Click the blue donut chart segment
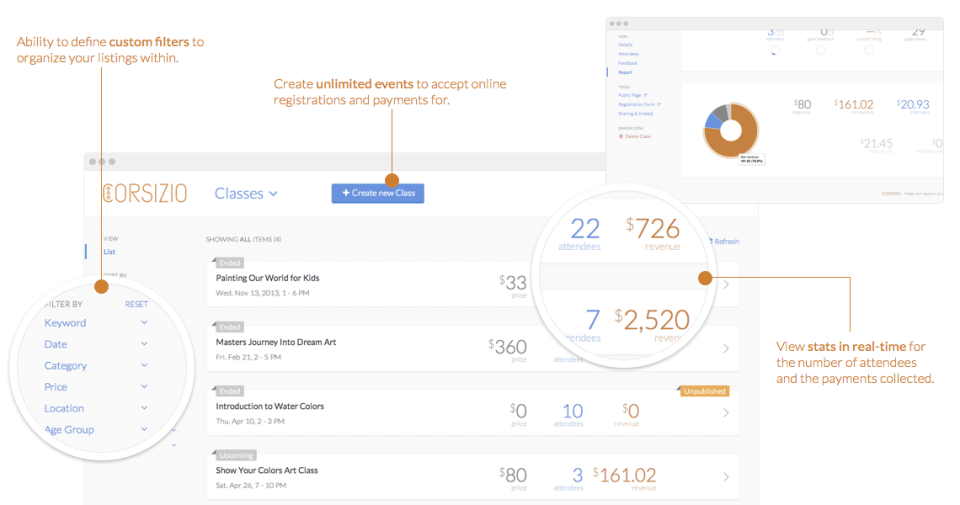960x505 pixels. (712, 121)
